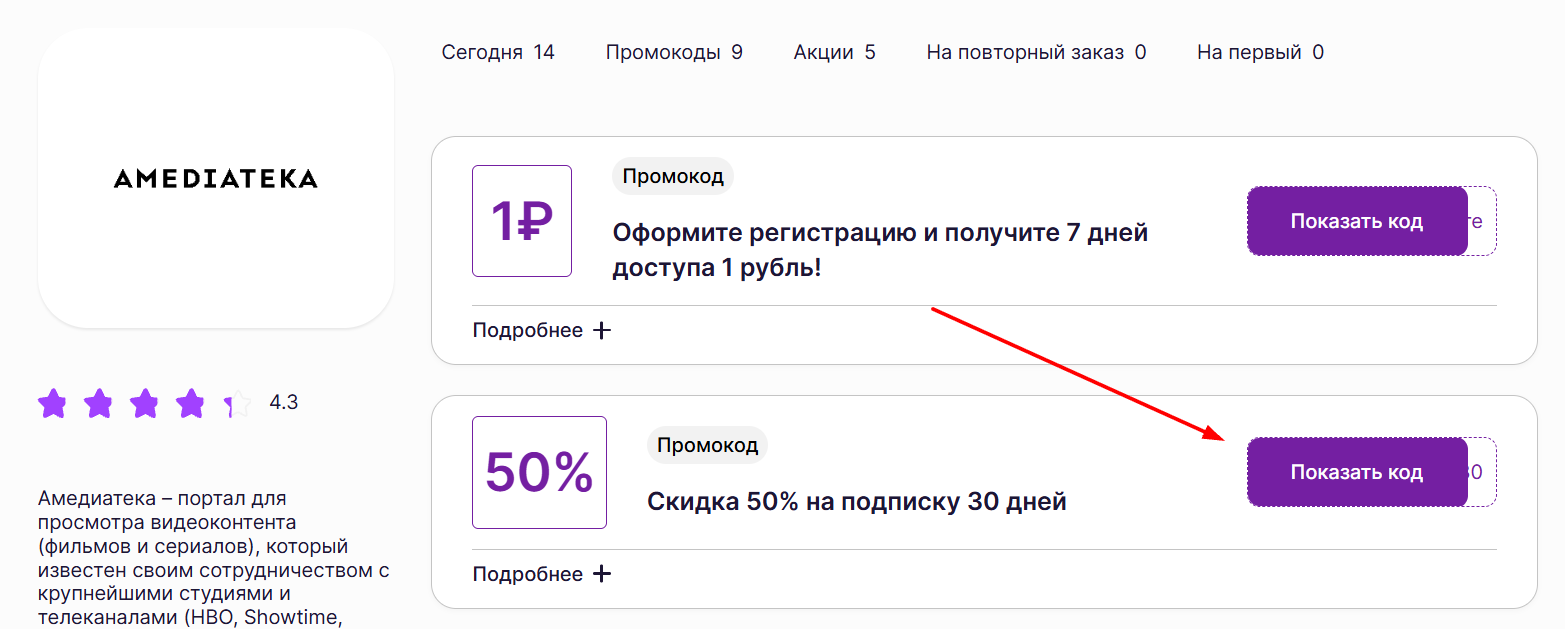
Task: Click the 50% discount badge icon
Action: pyautogui.click(x=539, y=471)
